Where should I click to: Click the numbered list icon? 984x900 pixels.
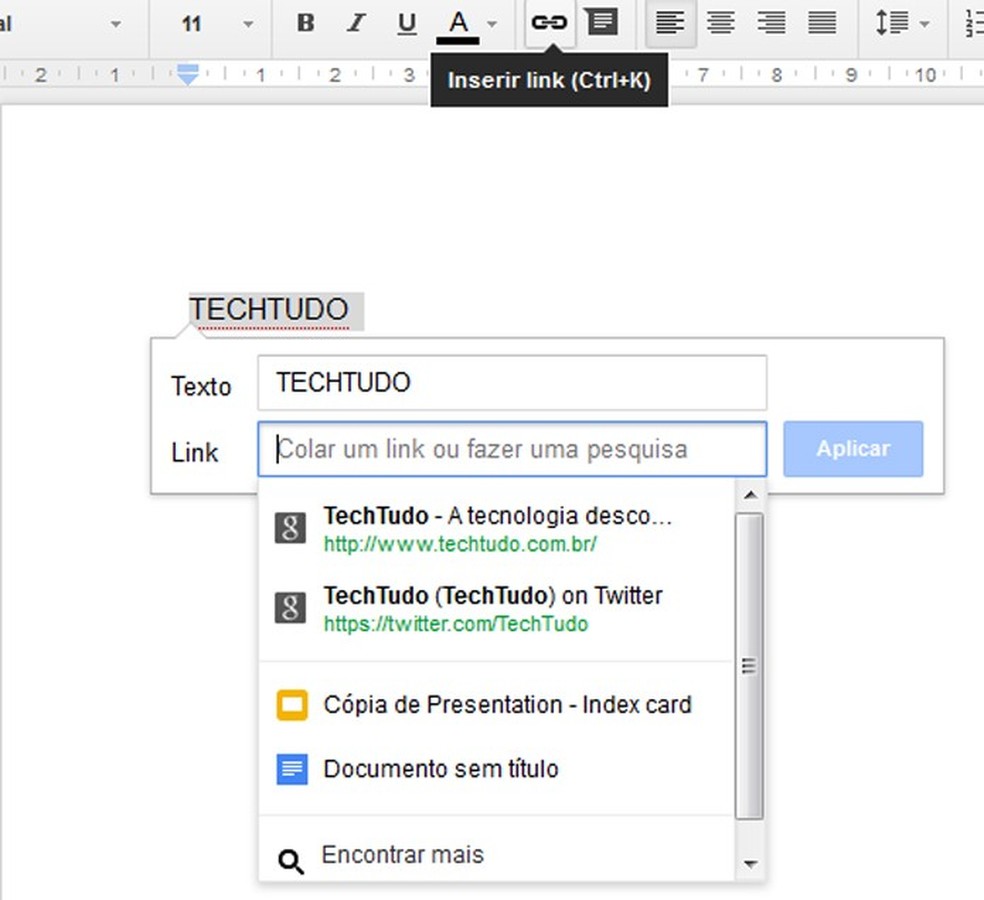(x=975, y=23)
